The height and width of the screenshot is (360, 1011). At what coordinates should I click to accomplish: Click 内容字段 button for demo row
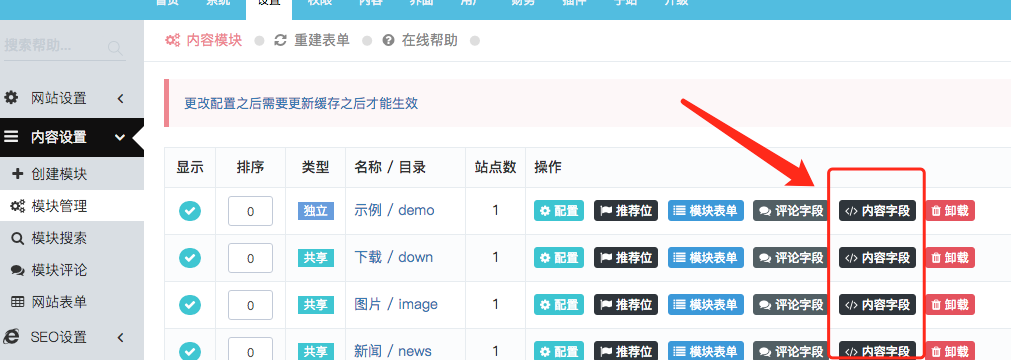pos(877,211)
